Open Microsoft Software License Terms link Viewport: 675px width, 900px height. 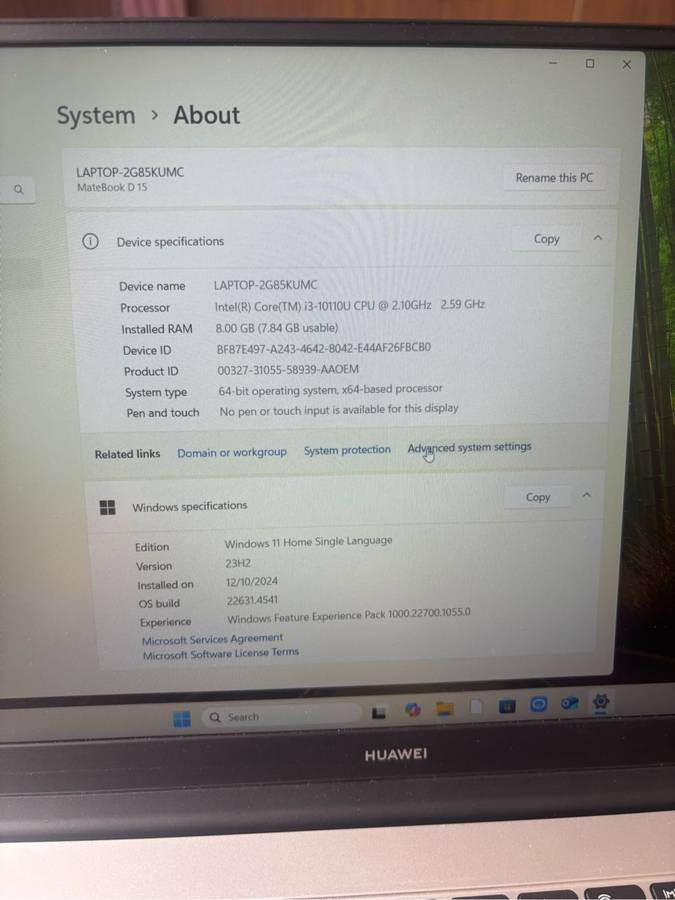click(221, 653)
